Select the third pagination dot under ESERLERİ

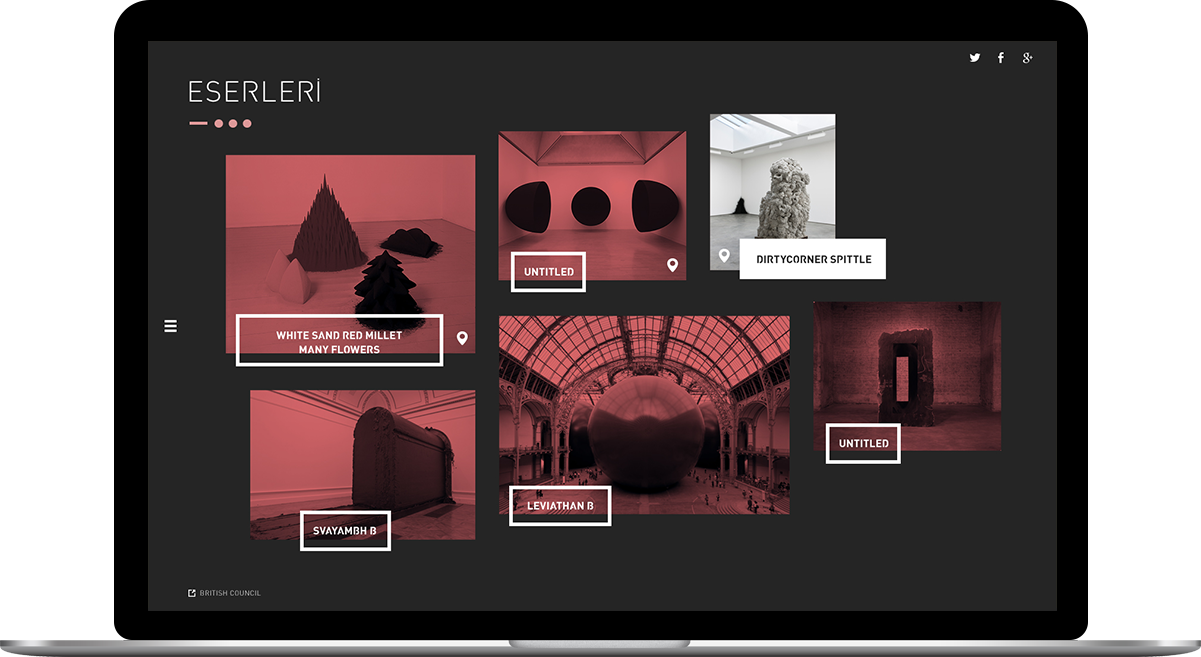coord(246,123)
